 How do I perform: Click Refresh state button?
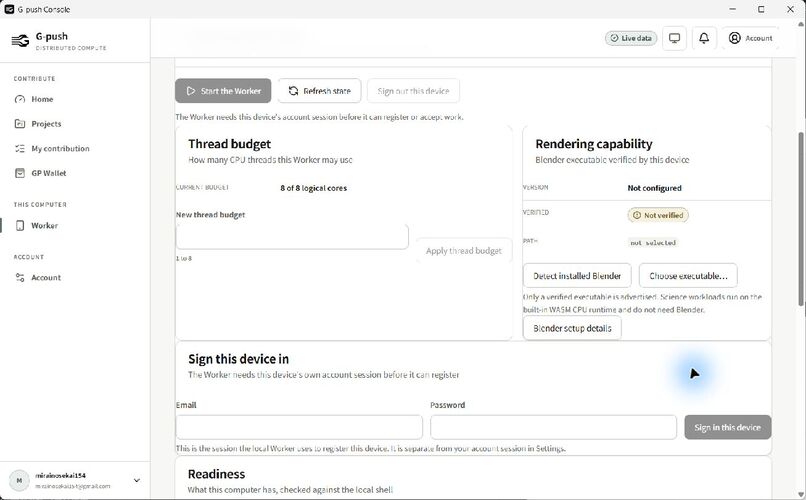[319, 91]
